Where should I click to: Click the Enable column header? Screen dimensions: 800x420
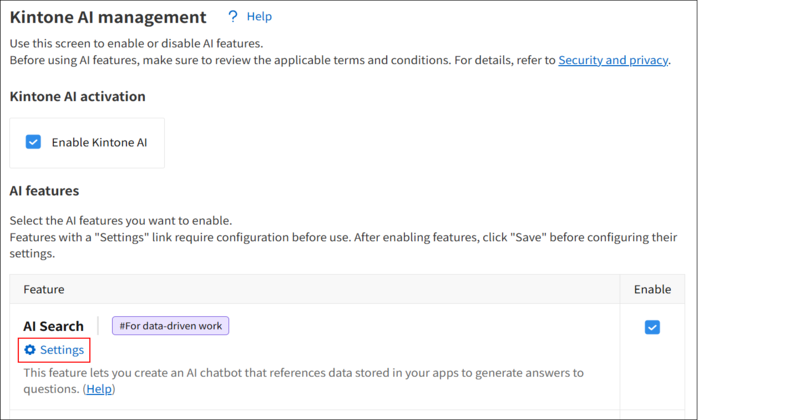[652, 289]
